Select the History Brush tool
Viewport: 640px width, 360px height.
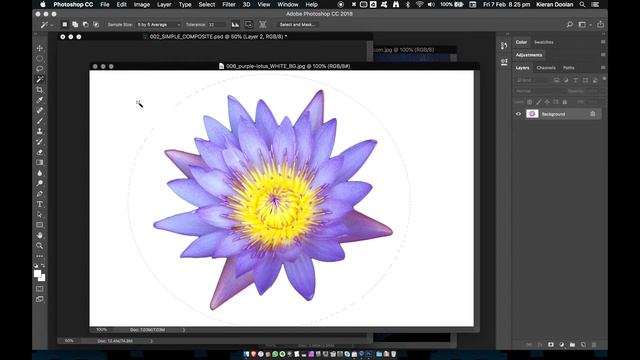pyautogui.click(x=40, y=142)
